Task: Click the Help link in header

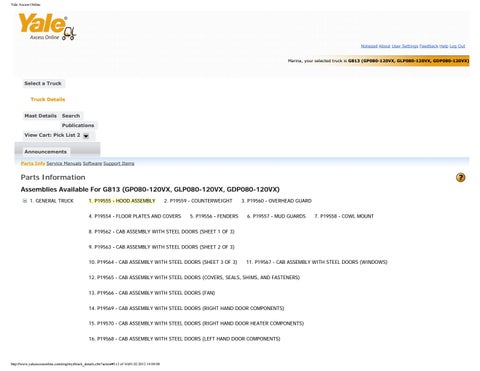Action: pos(444,46)
